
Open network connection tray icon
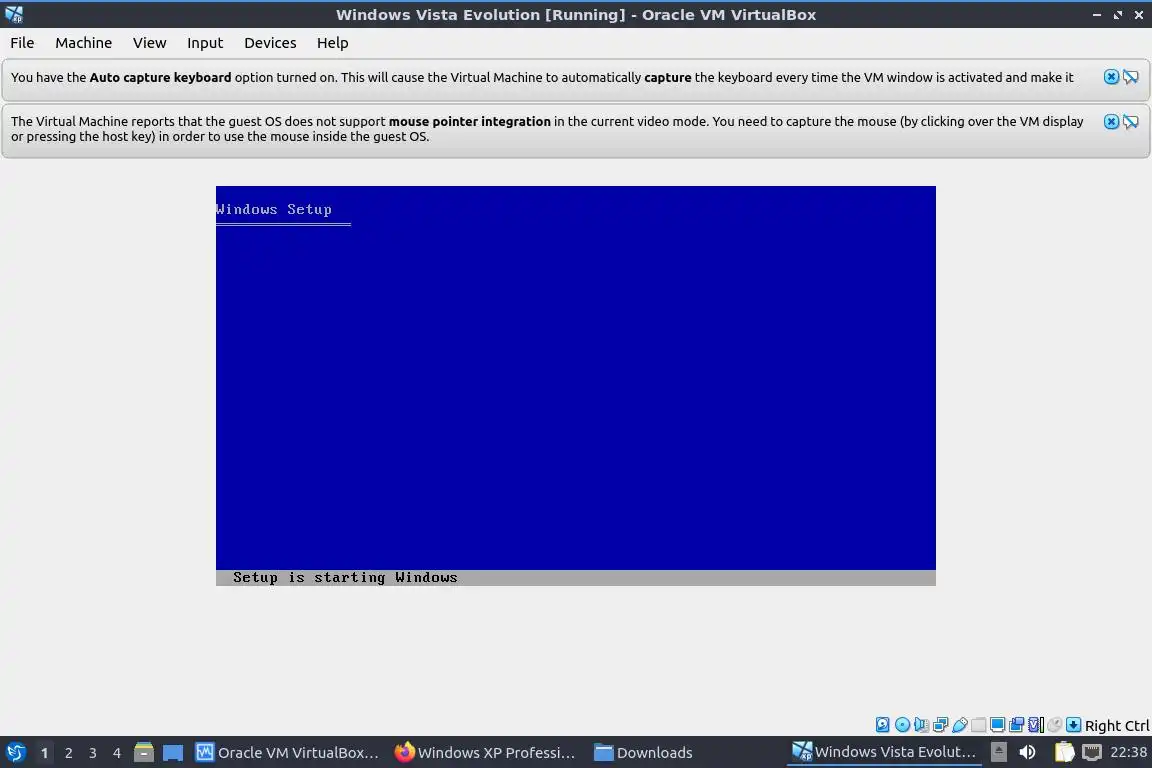tap(1092, 752)
